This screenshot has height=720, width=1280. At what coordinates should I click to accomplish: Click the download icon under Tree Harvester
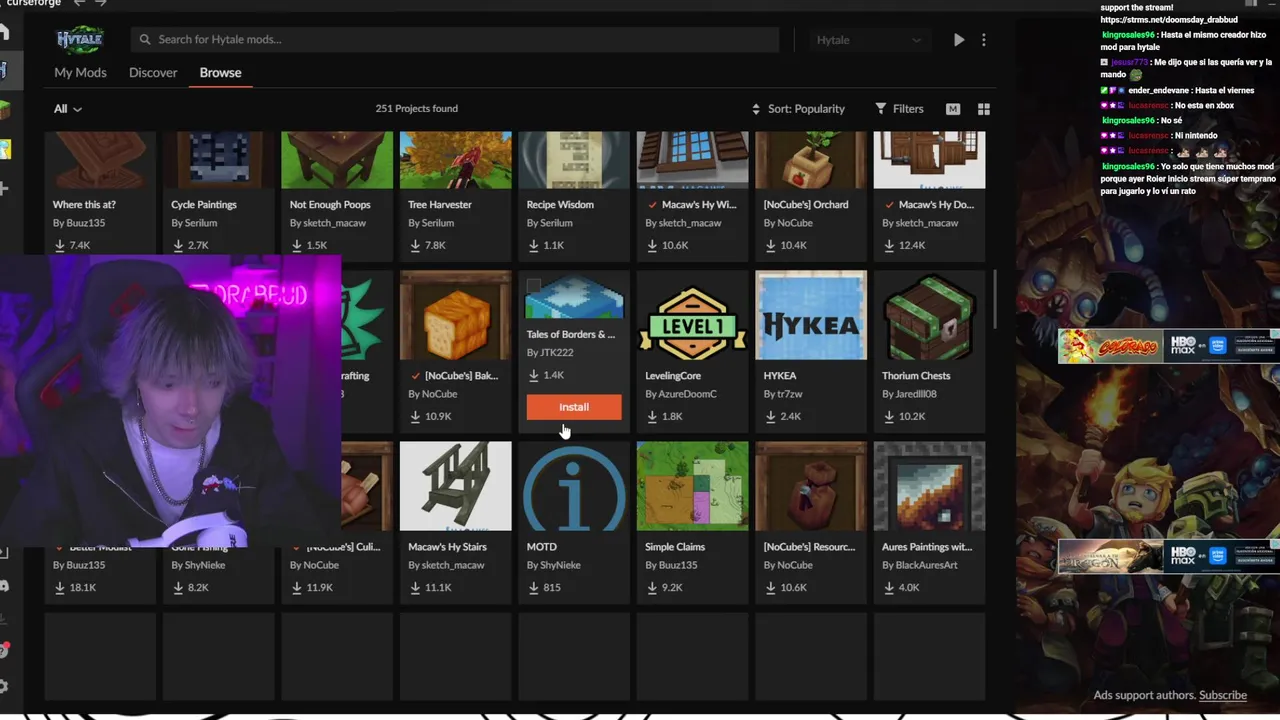pyautogui.click(x=415, y=245)
